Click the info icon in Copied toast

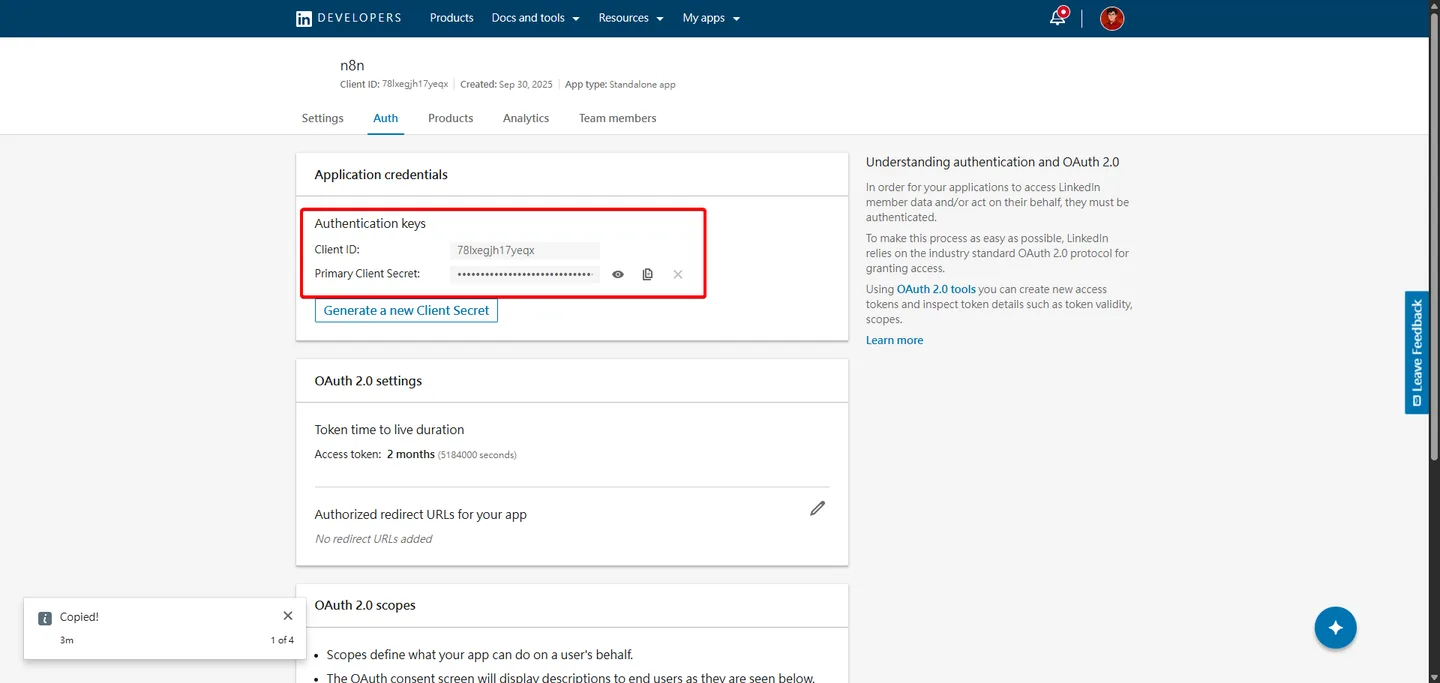[x=44, y=618]
